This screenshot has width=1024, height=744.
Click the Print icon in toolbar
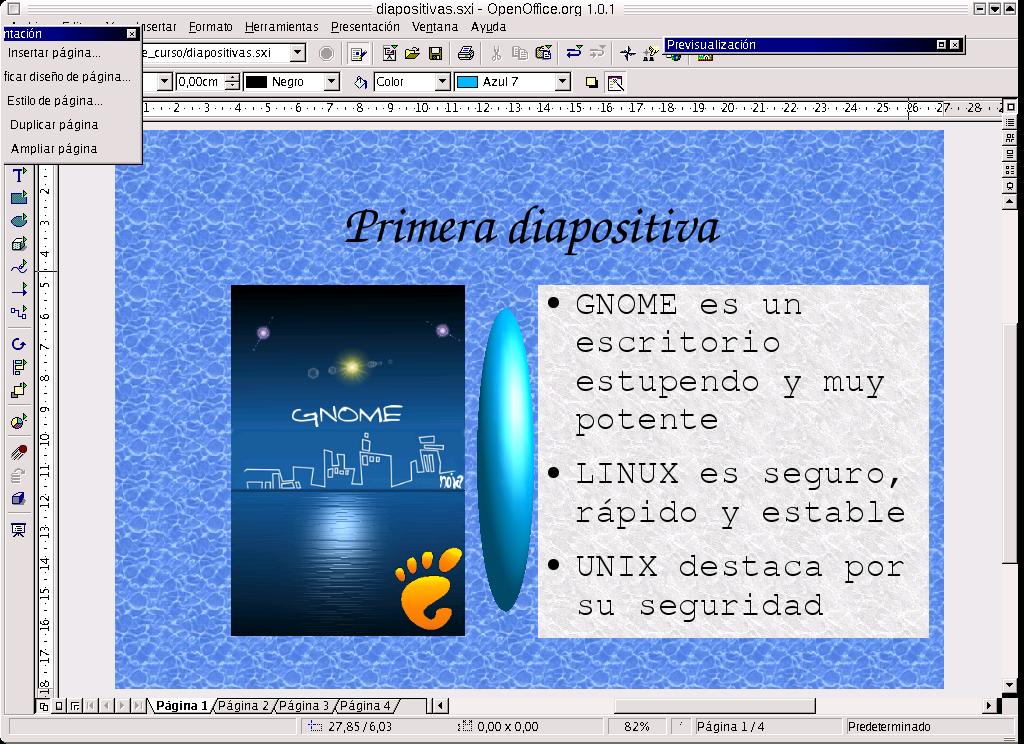(x=466, y=53)
